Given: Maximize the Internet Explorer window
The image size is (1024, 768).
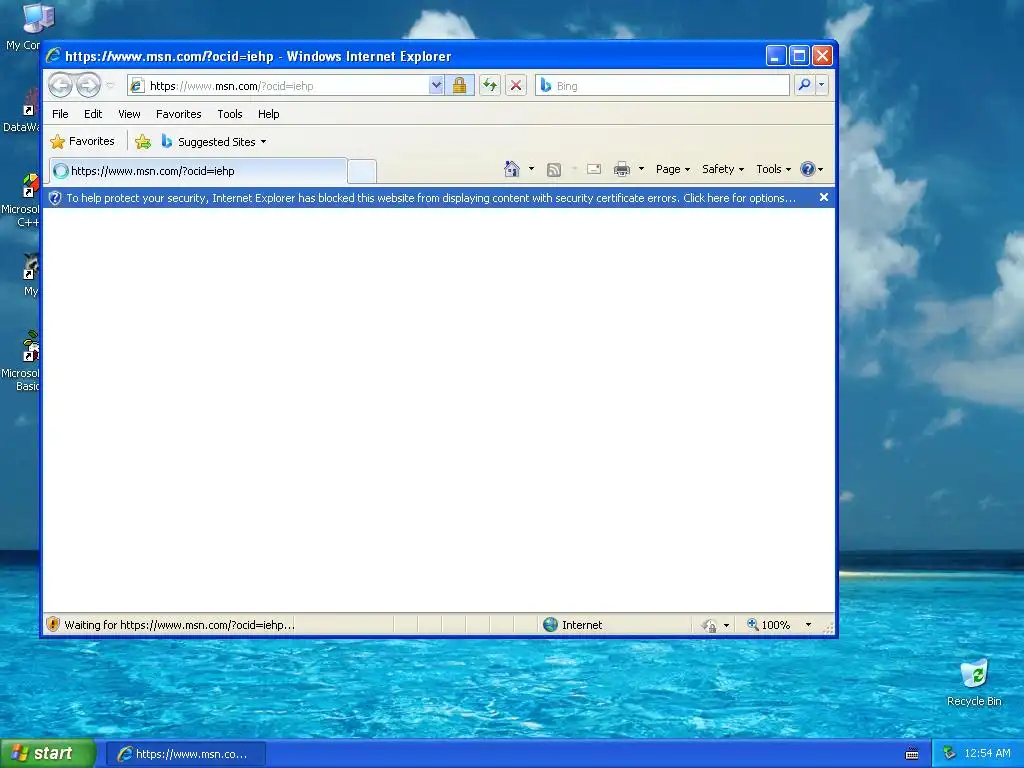Looking at the screenshot, I should point(799,56).
